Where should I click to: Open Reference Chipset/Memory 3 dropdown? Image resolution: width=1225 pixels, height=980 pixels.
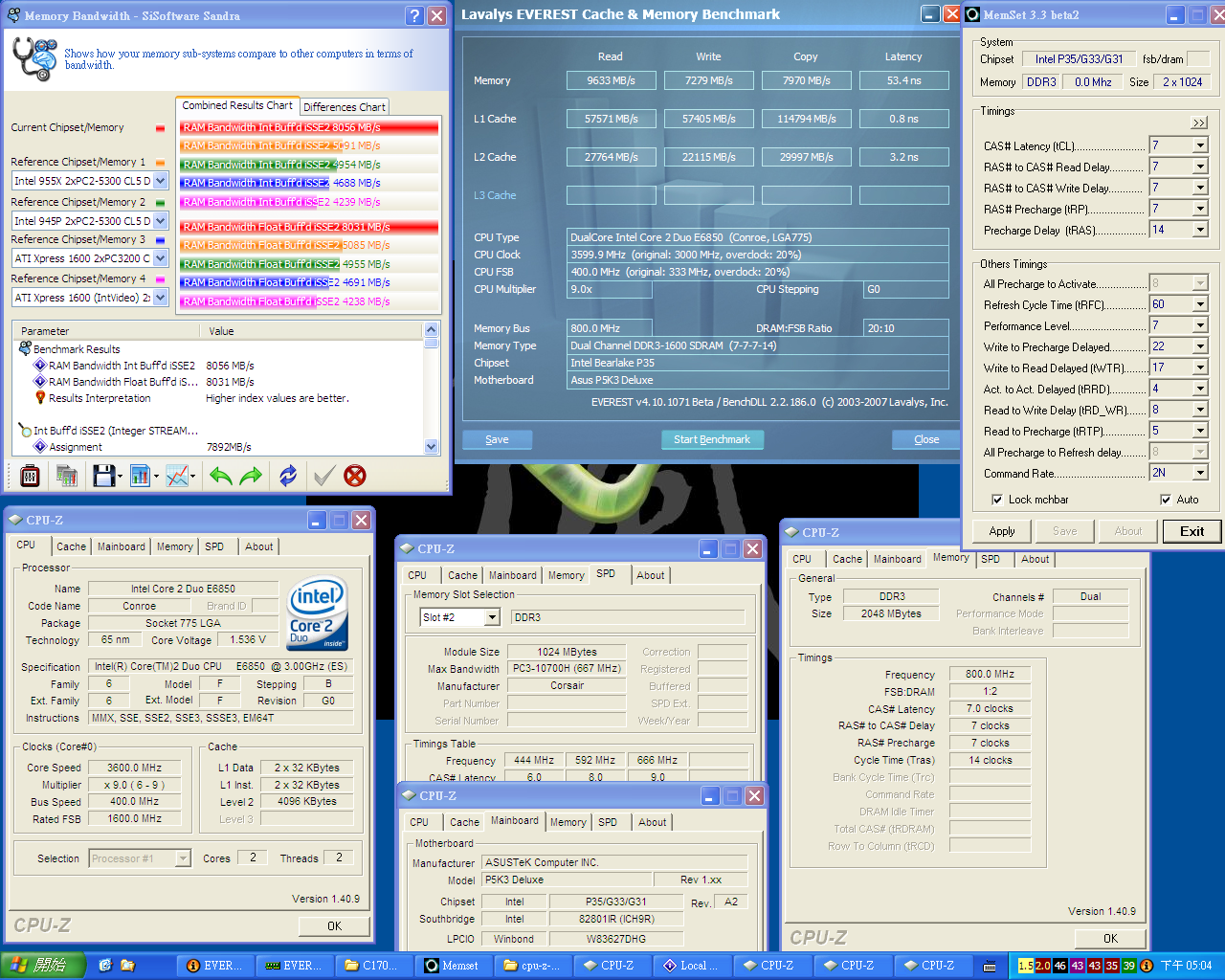pos(161,258)
